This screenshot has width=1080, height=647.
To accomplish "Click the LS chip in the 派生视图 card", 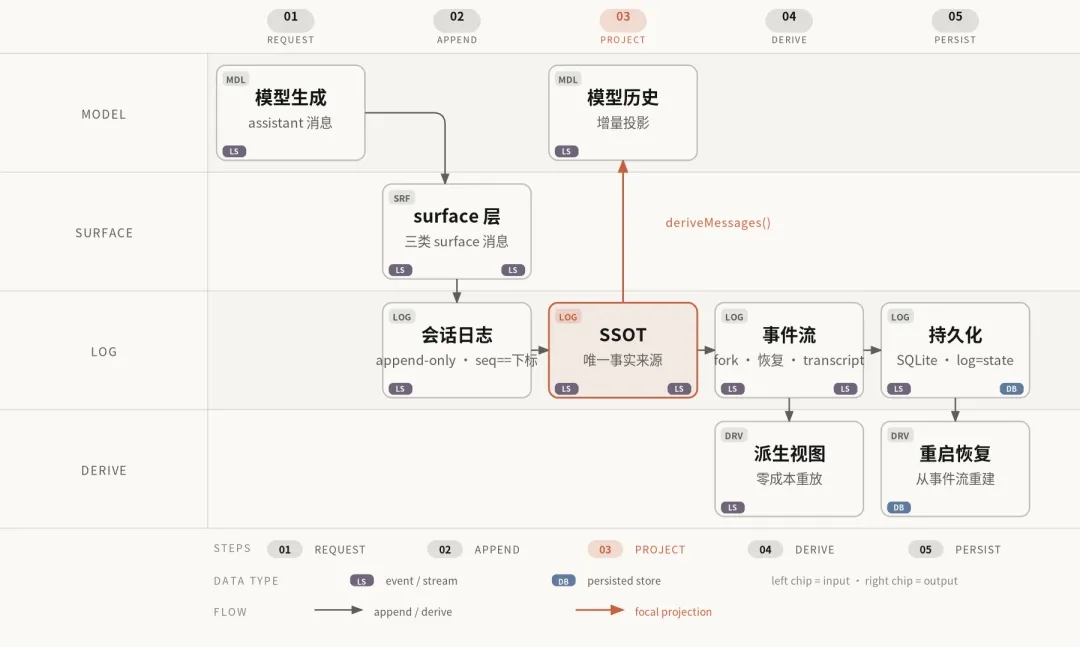I will tap(733, 508).
